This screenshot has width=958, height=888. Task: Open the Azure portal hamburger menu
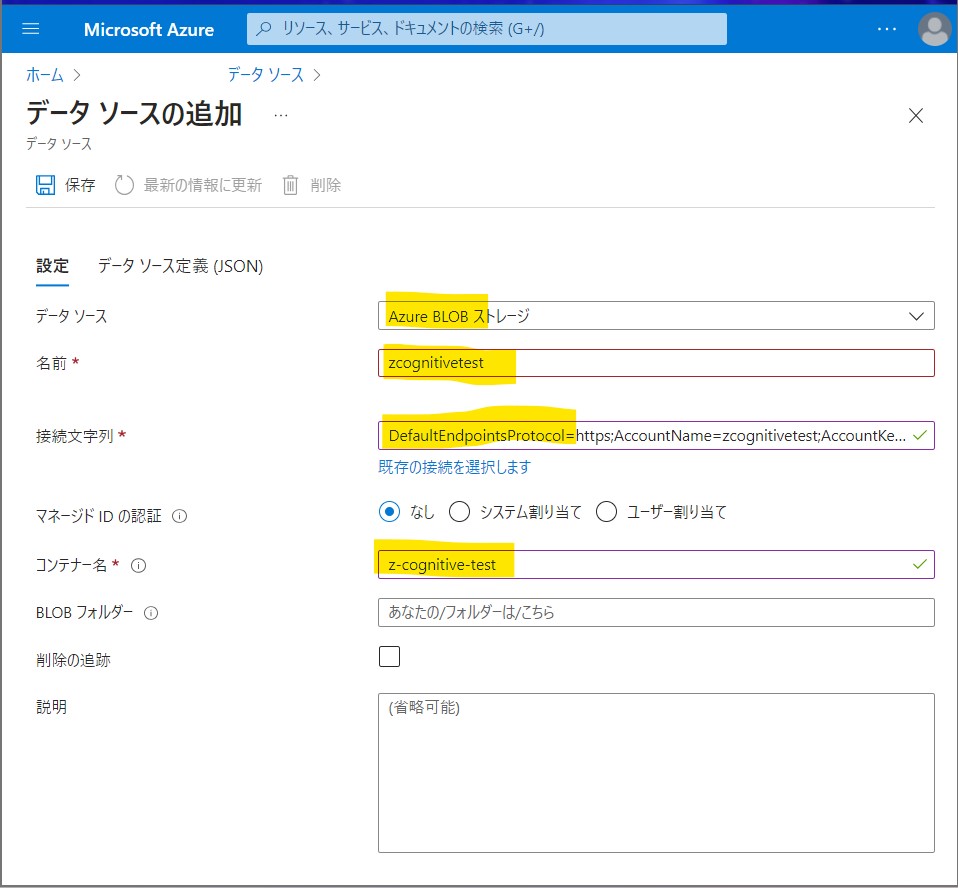click(31, 29)
